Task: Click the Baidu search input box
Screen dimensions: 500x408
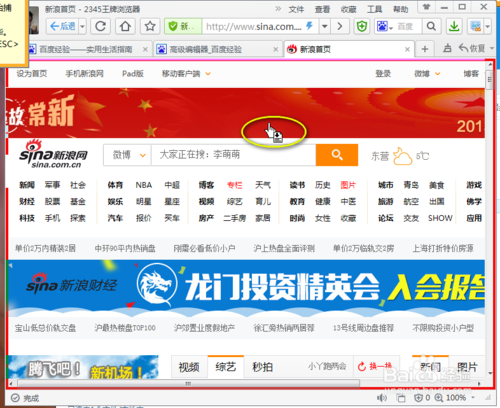Action: click(408, 26)
